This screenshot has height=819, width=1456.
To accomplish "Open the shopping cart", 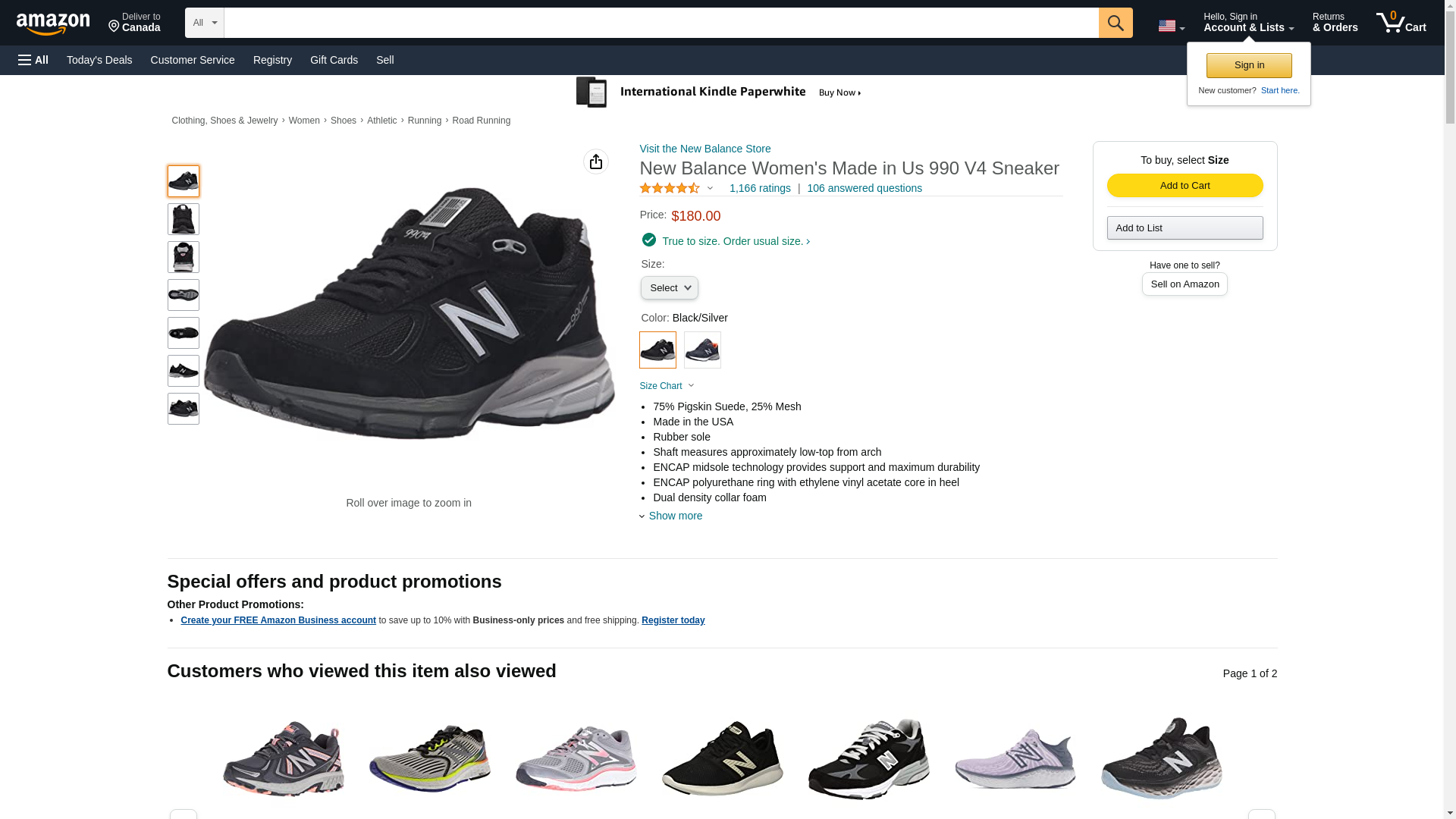I will 1401,23.
